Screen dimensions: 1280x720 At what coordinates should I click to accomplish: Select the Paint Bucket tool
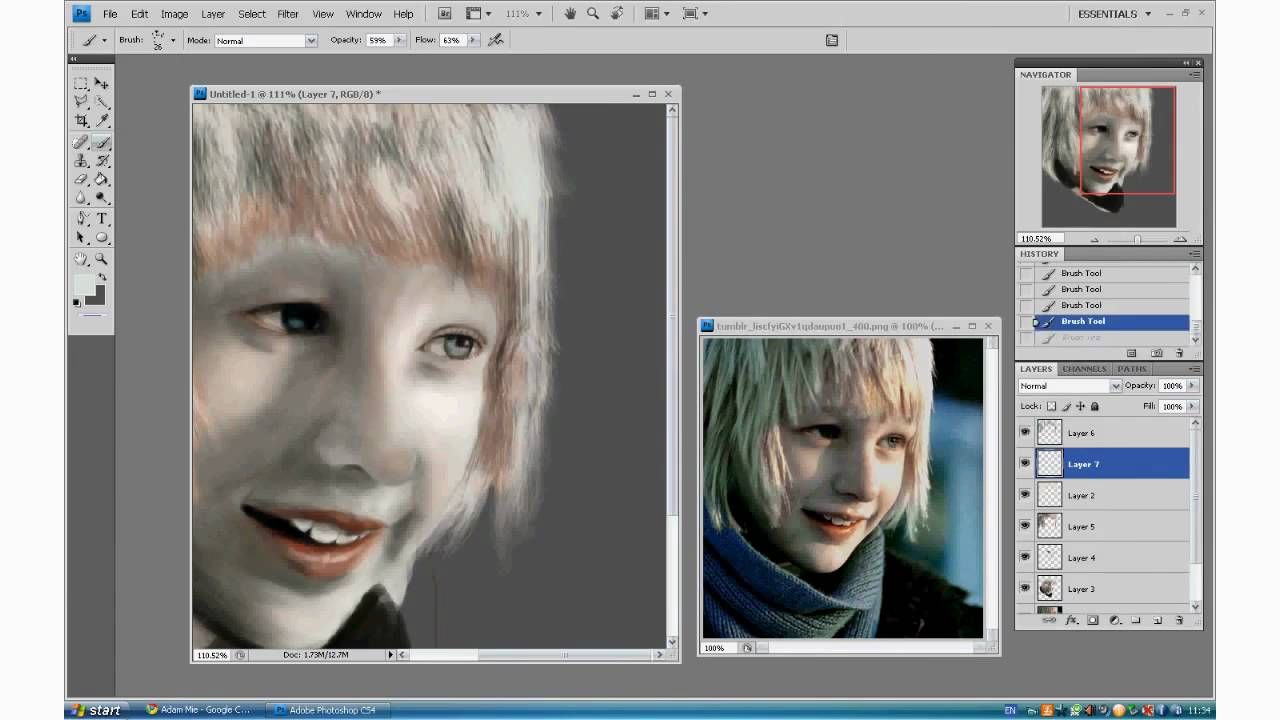101,179
